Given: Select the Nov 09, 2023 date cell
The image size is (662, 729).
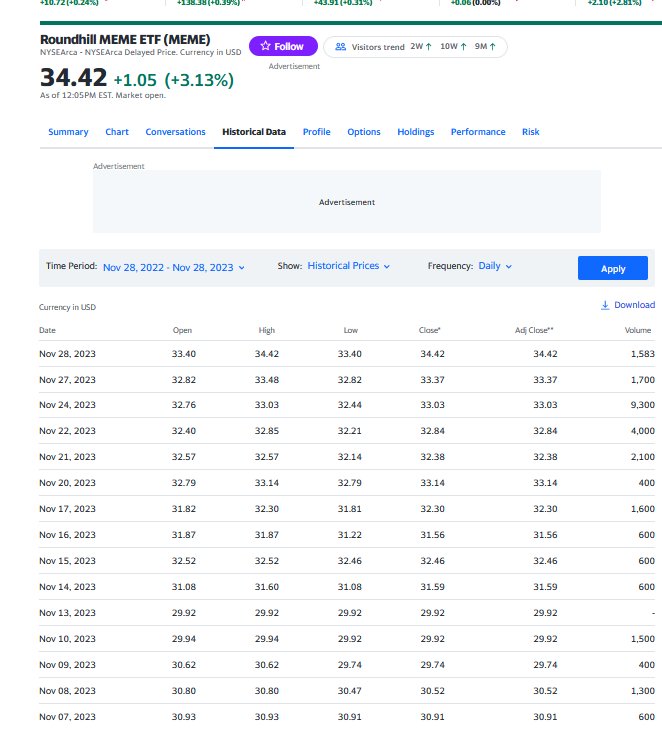Looking at the screenshot, I should [x=67, y=665].
